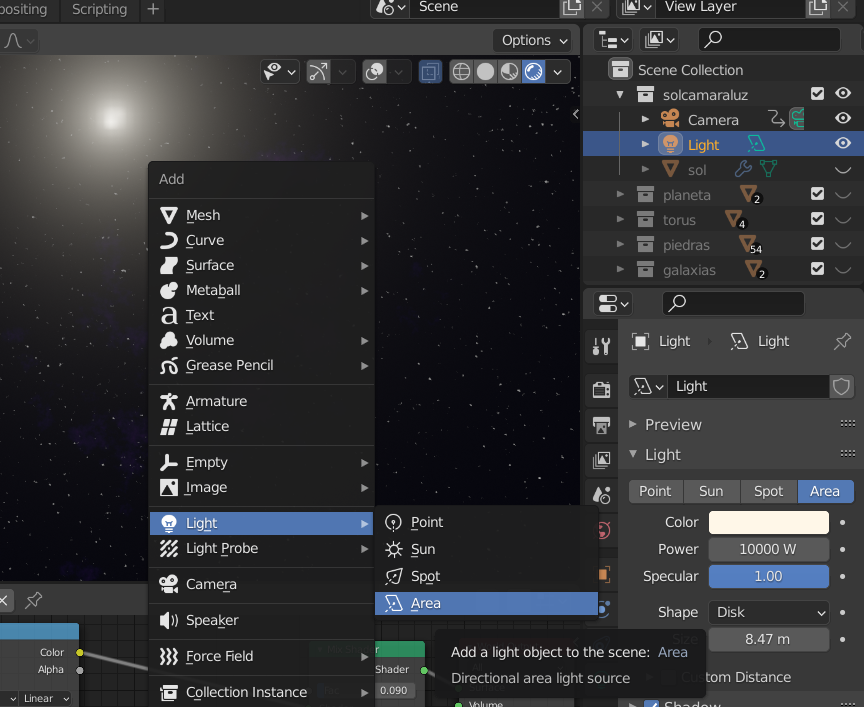
Task: Pin the node editor with pin icon
Action: 34,600
